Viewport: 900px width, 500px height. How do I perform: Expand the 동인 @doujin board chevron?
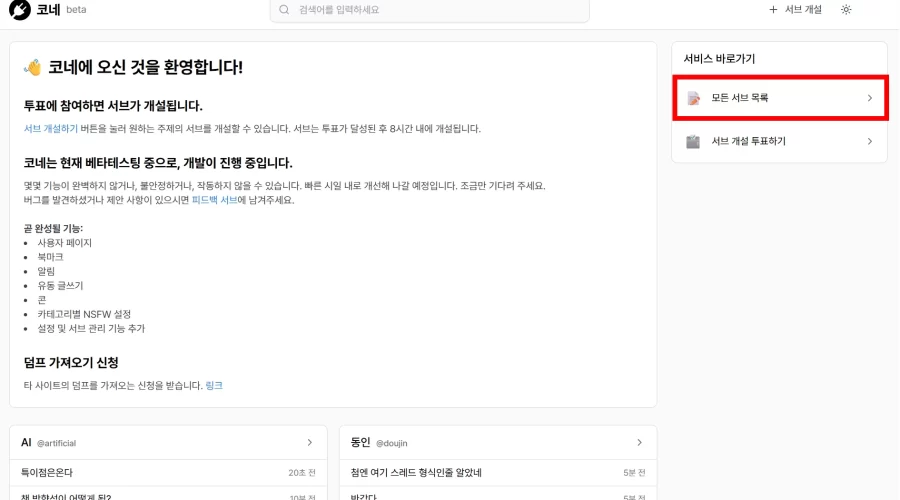point(639,443)
